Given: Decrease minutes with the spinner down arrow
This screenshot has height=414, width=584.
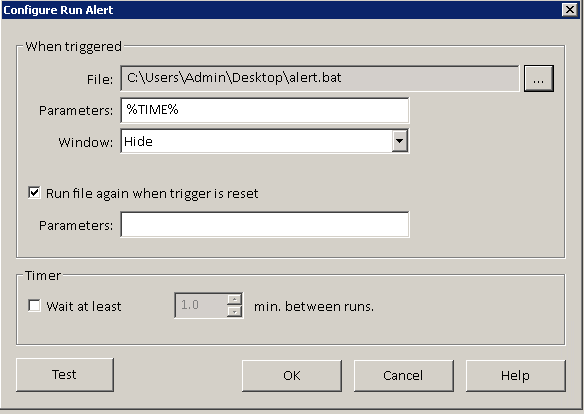Looking at the screenshot, I should (x=234, y=312).
